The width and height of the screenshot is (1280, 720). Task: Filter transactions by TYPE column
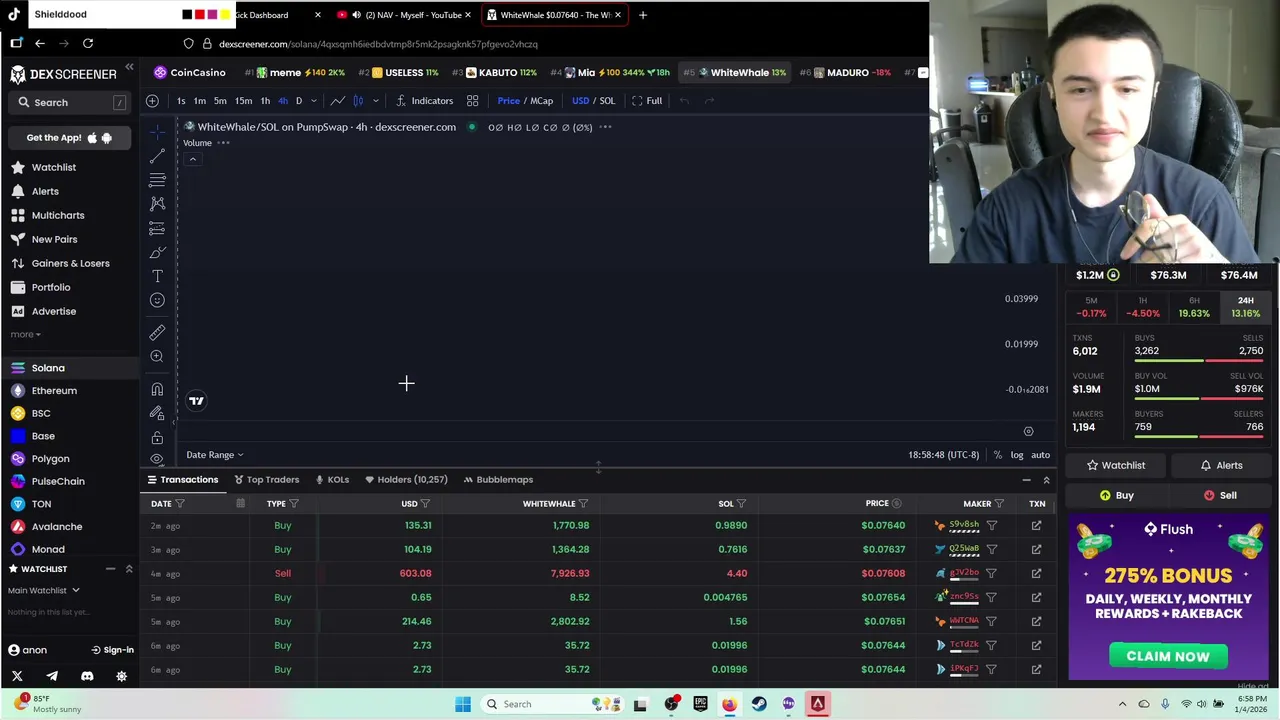point(293,504)
